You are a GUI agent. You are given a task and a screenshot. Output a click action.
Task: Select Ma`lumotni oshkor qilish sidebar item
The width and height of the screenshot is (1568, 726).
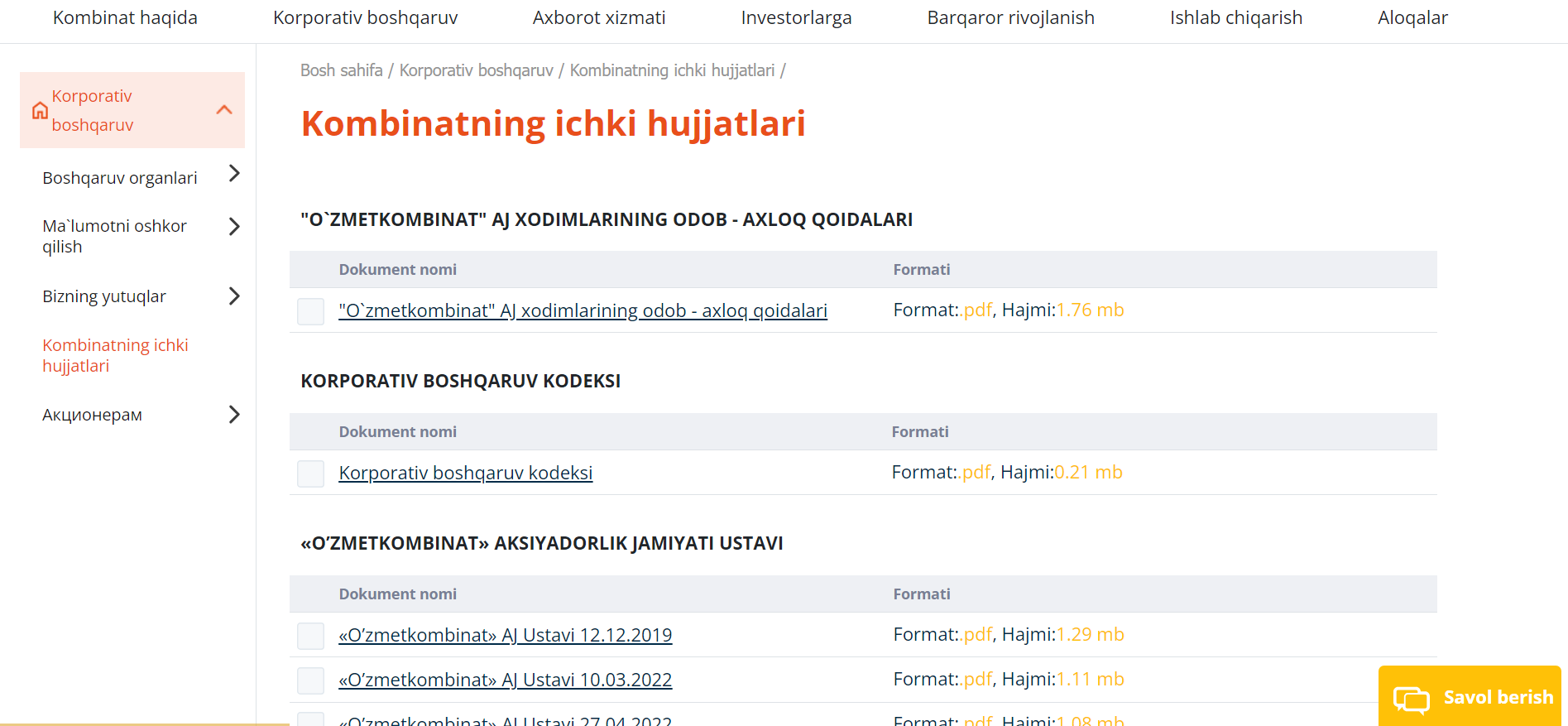(114, 236)
